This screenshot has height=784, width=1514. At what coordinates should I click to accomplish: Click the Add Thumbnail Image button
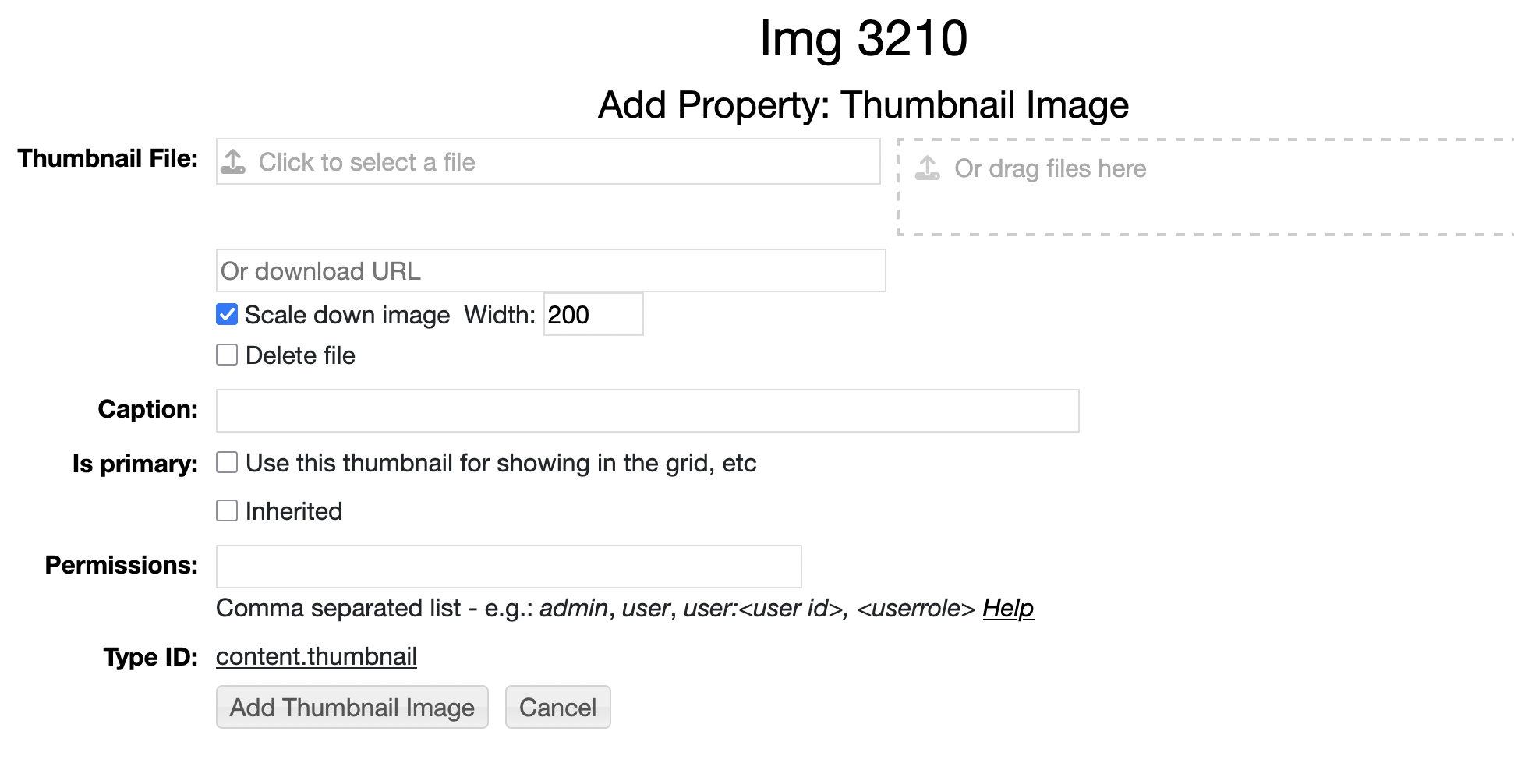352,708
